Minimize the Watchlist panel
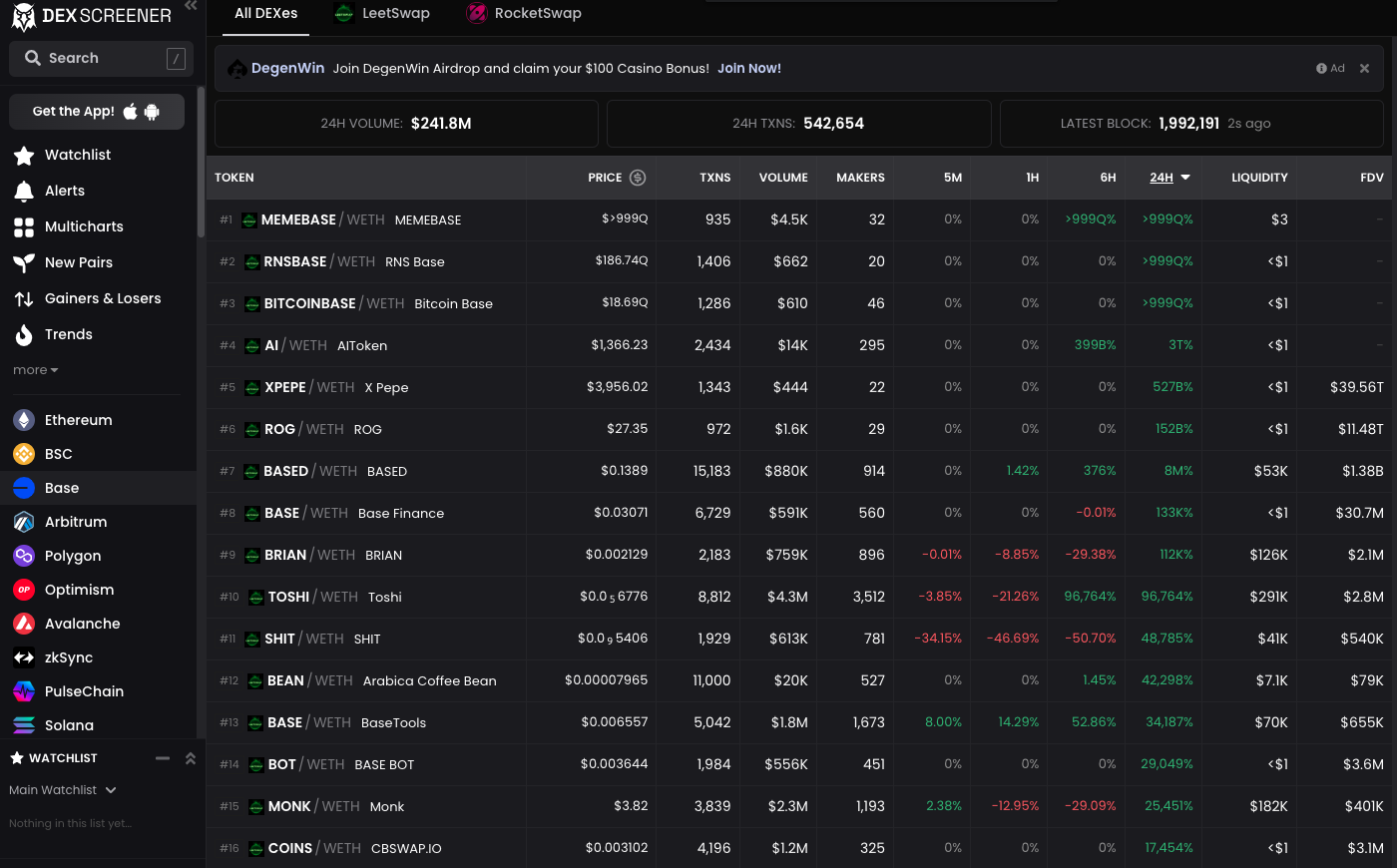Image resolution: width=1397 pixels, height=868 pixels. (163, 758)
